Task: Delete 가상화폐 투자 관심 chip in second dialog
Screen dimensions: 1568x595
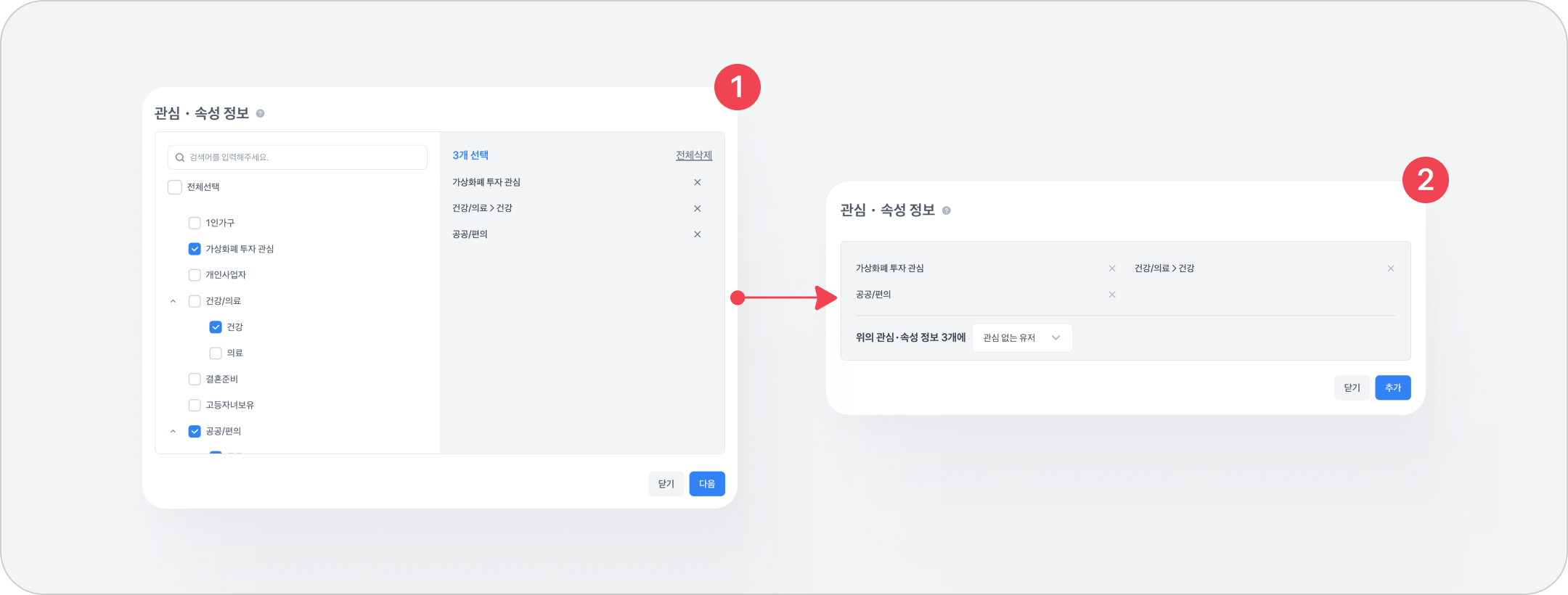Action: tap(1111, 269)
